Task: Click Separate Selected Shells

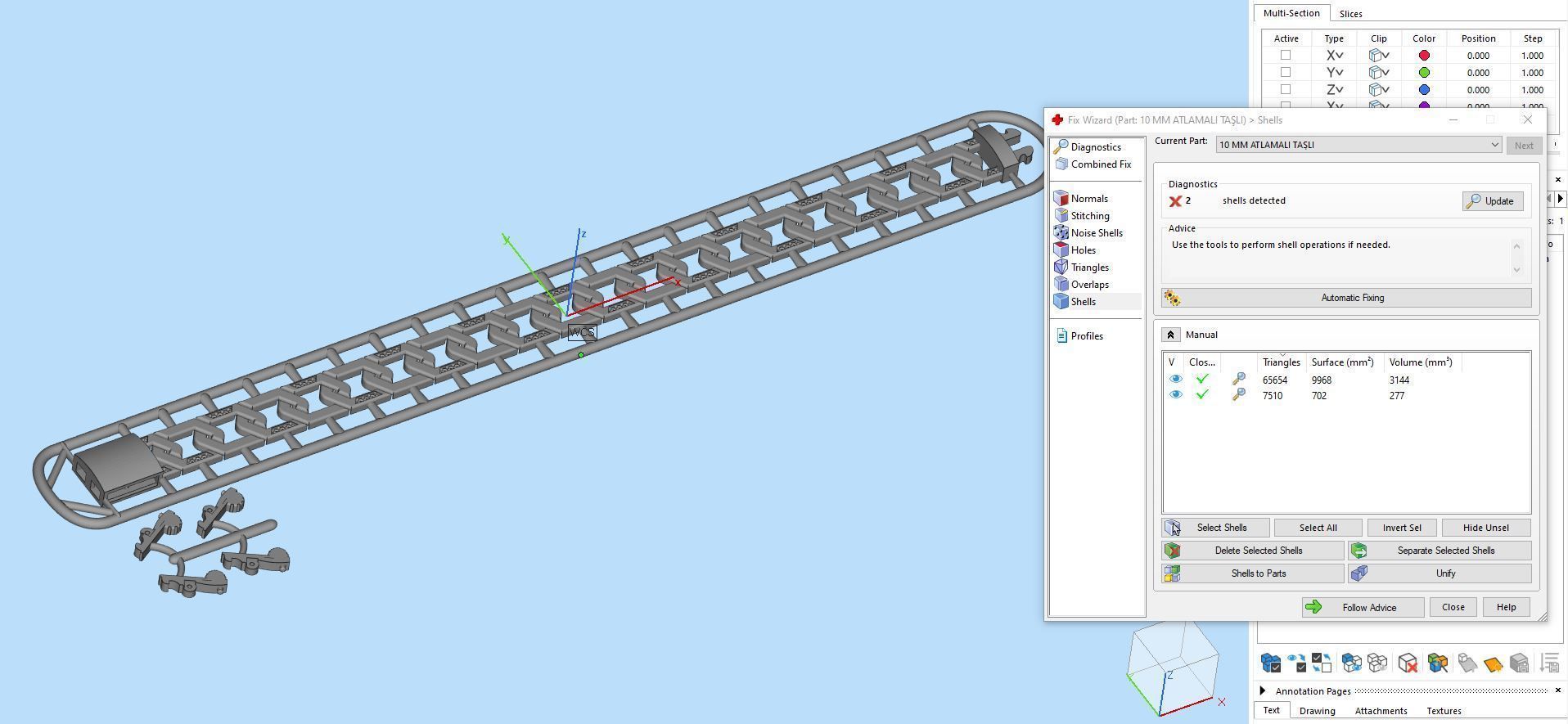Action: [x=1440, y=551]
